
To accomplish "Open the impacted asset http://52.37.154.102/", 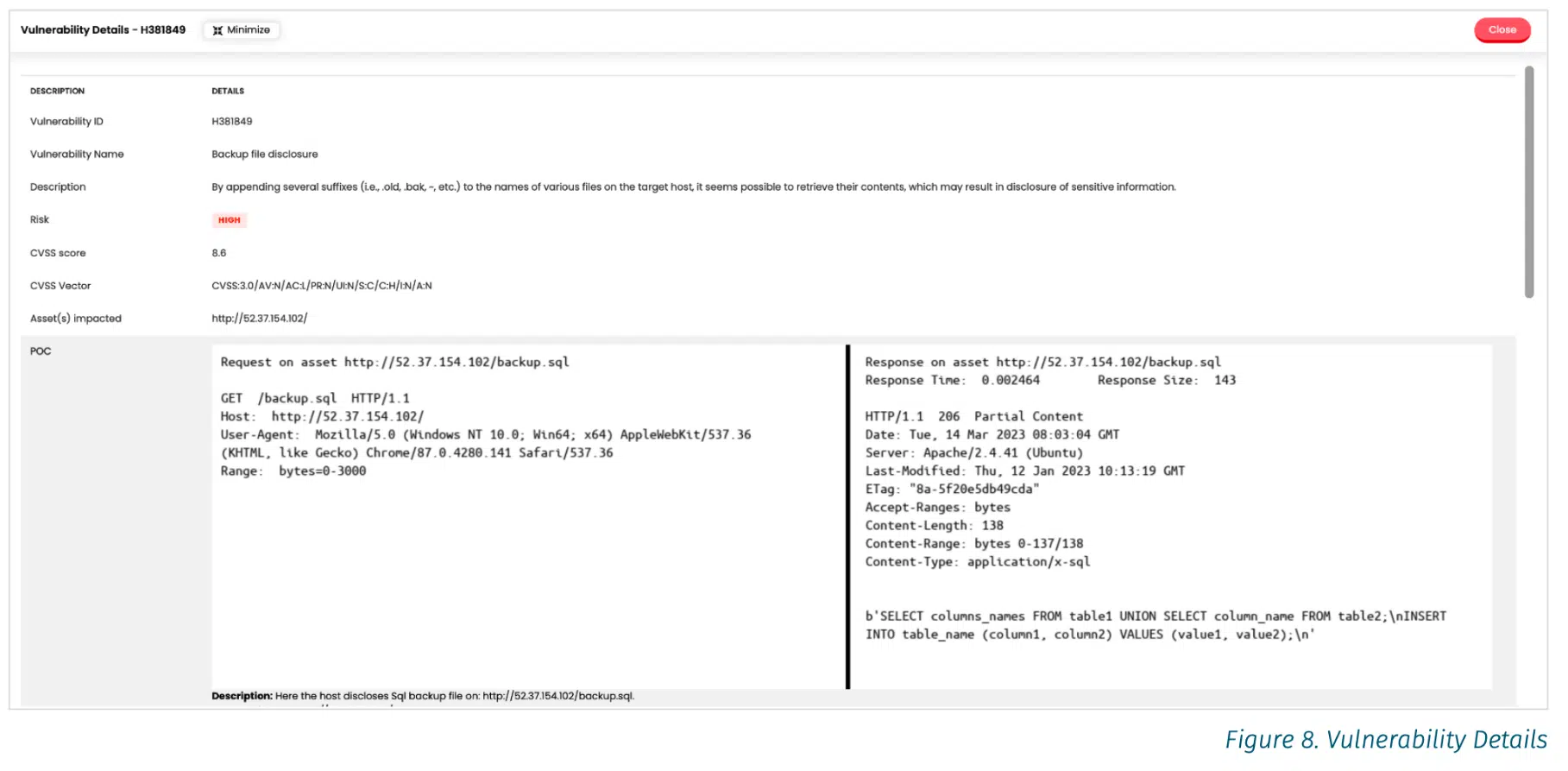I will pyautogui.click(x=260, y=319).
